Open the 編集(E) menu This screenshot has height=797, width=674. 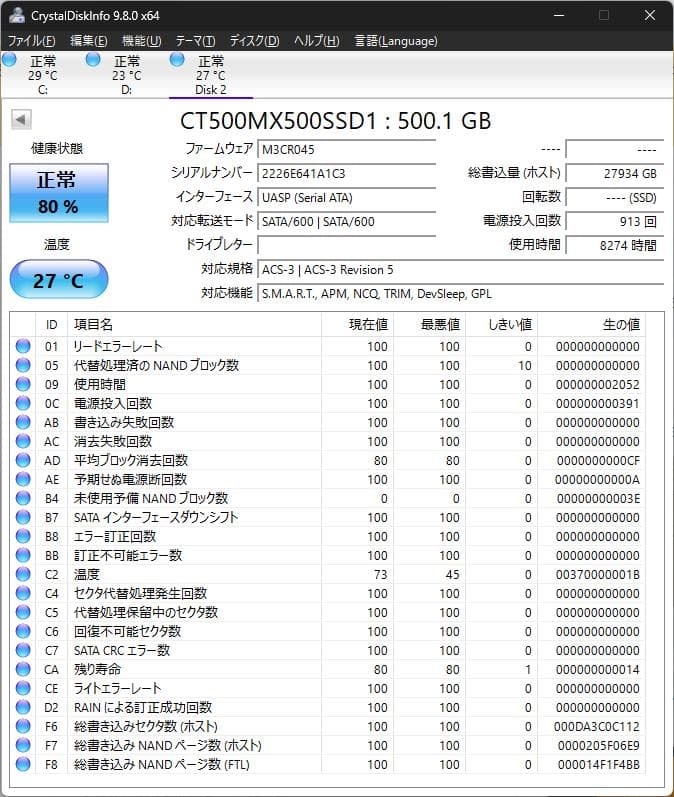(88, 41)
